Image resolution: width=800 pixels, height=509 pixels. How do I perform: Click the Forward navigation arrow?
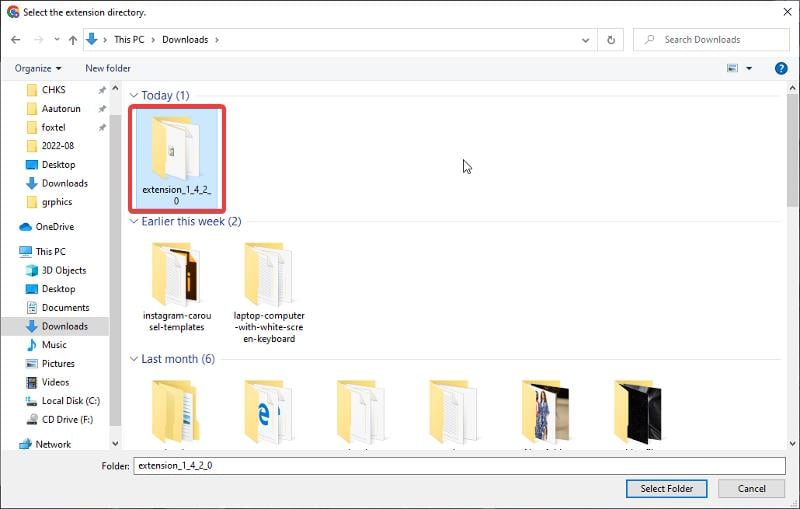(38, 40)
